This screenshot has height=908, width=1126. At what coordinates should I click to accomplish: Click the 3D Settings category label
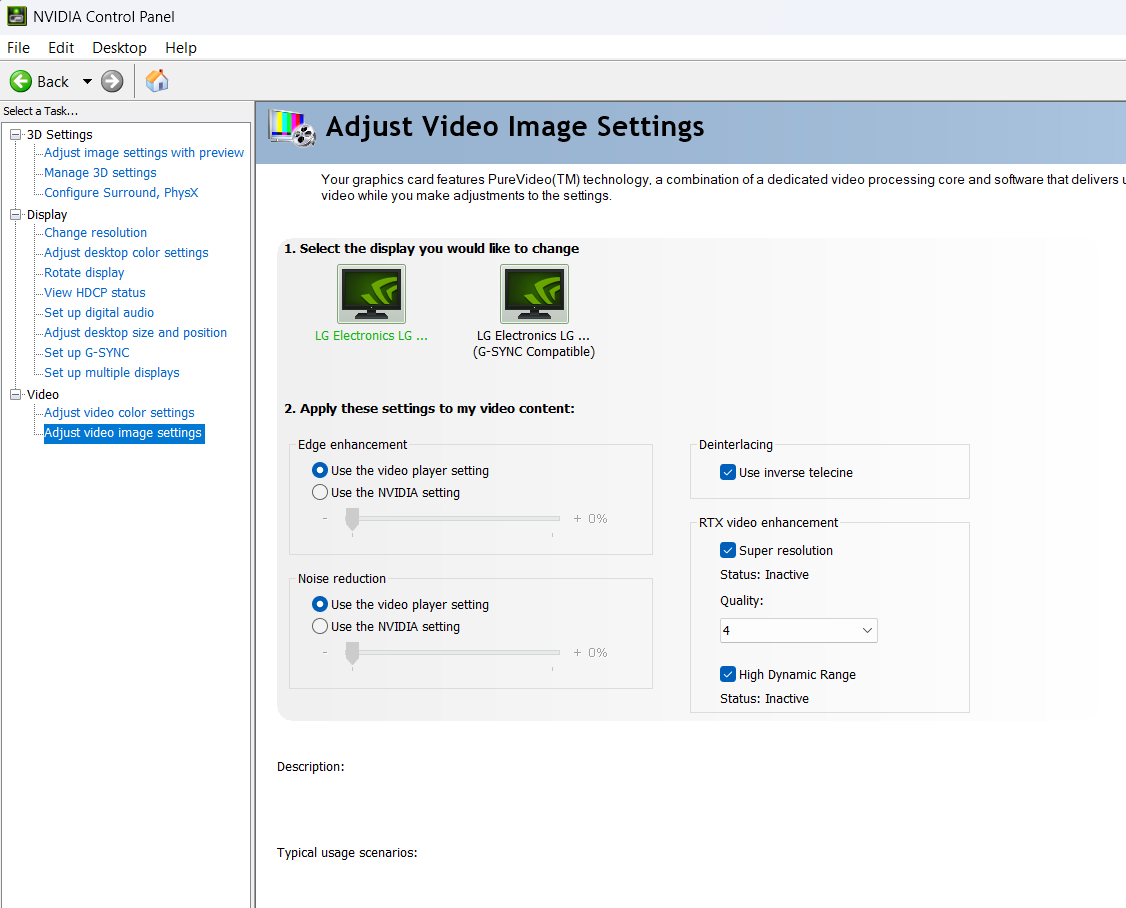tap(60, 134)
